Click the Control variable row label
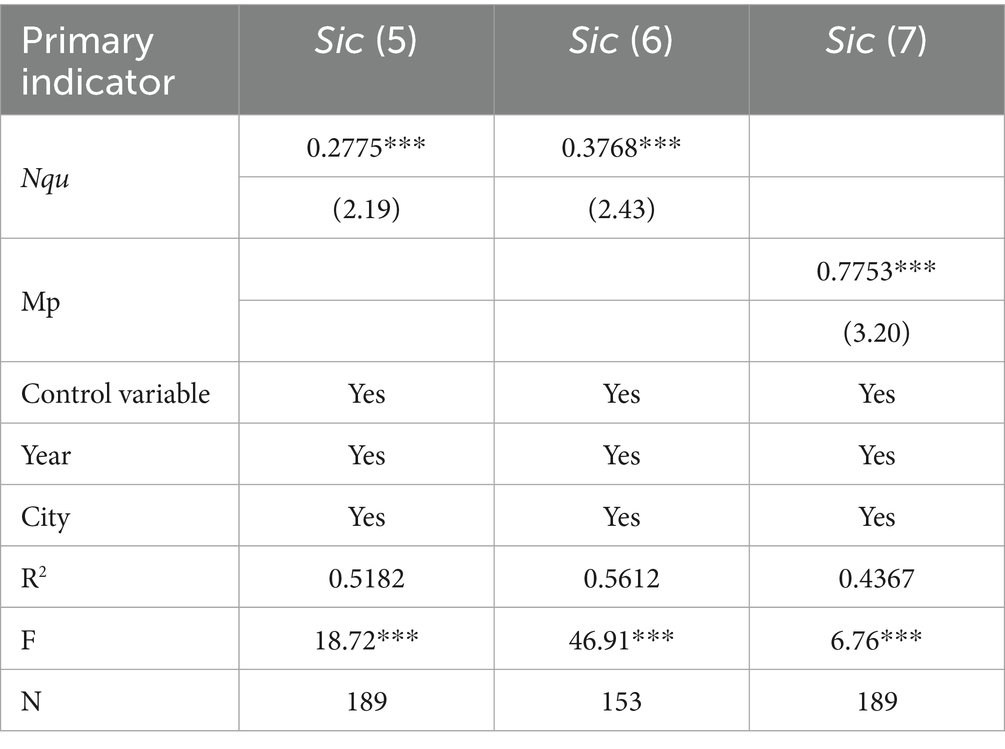Screen dimensions: 1005x749 point(116,394)
